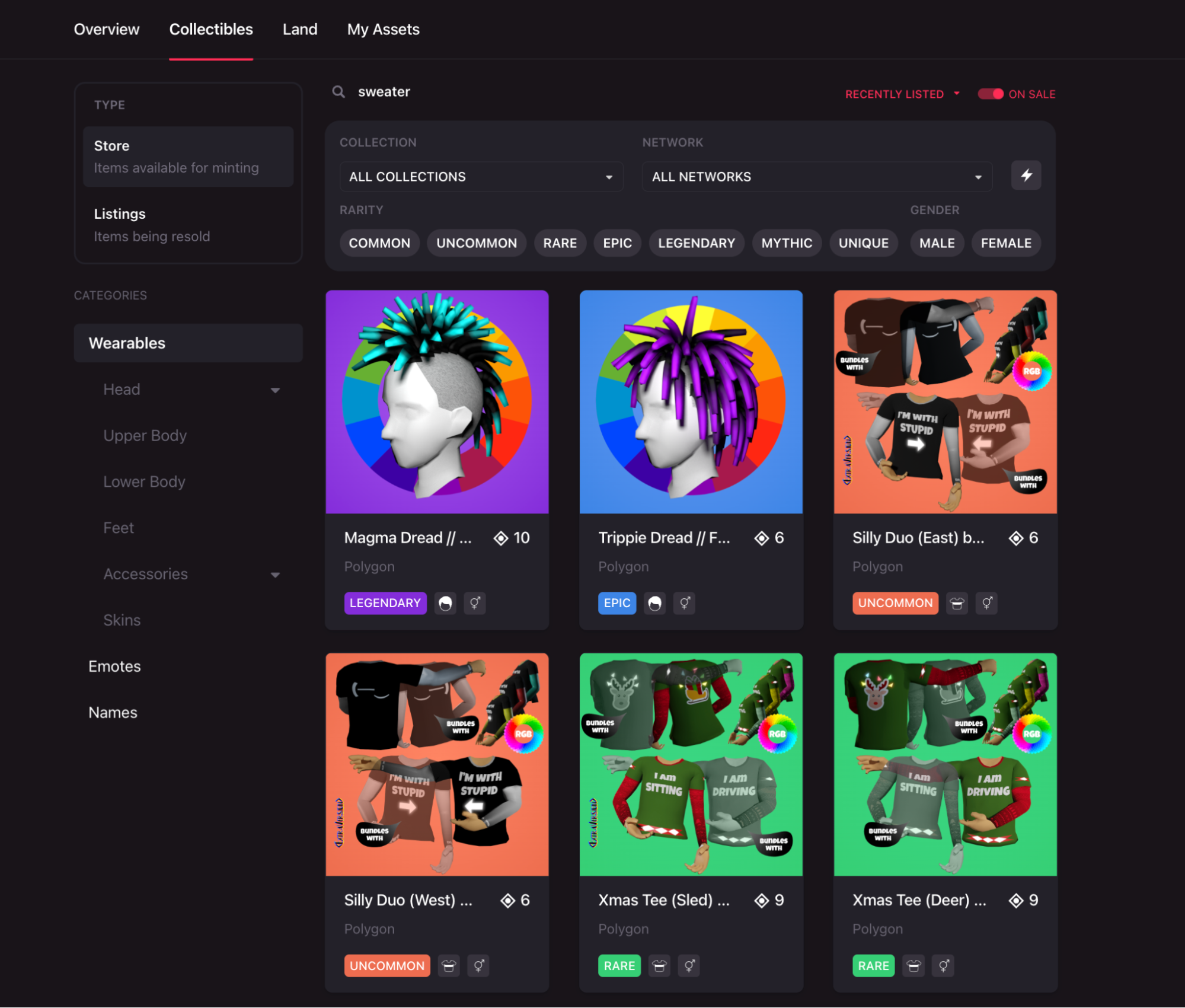Viewport: 1185px width, 1008px height.
Task: Click the LEGENDARY badge on Magma Dread
Action: click(385, 603)
